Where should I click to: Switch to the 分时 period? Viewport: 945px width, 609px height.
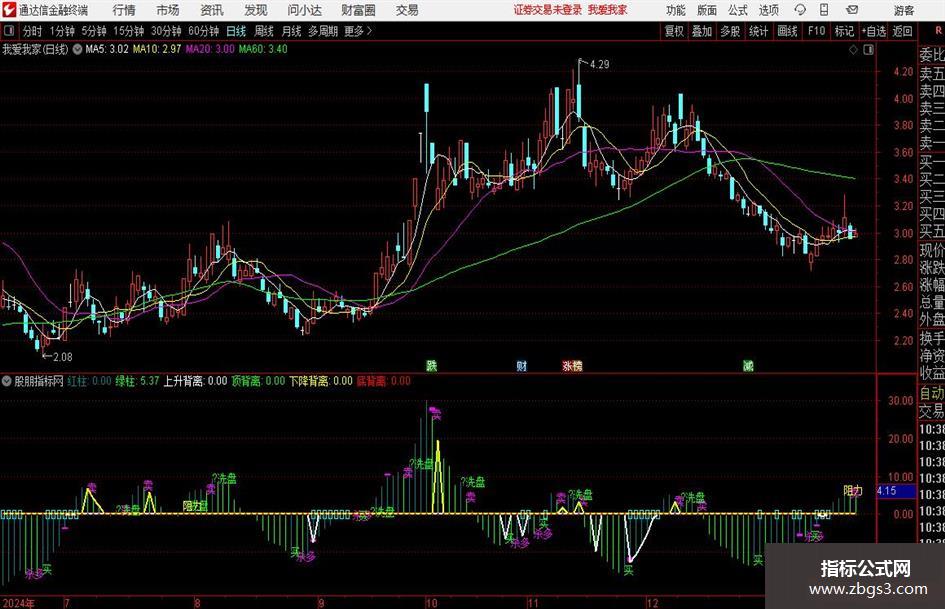(32, 31)
